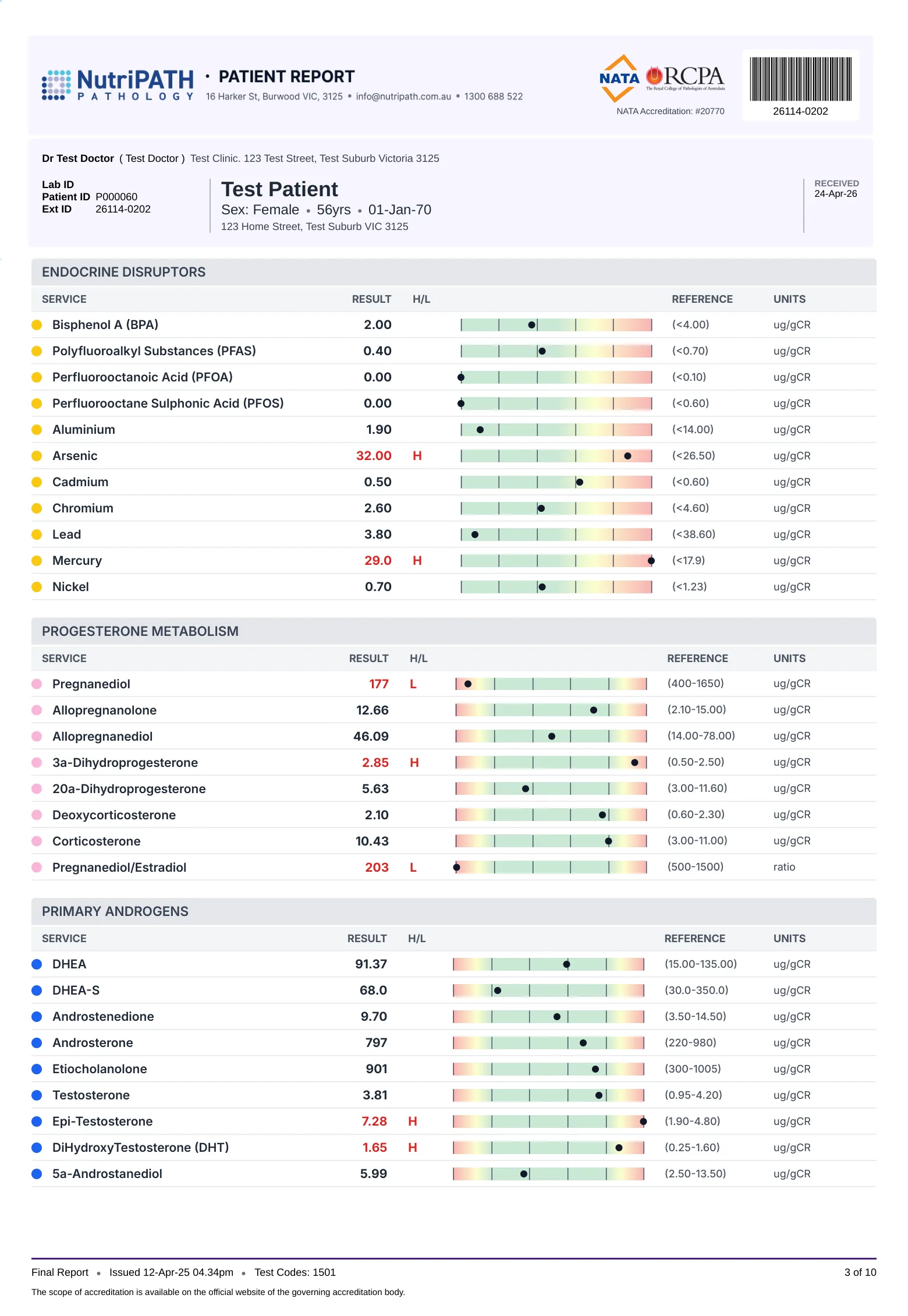Click the Deoxycorticosterone row label
The image size is (908, 1316).
114,815
